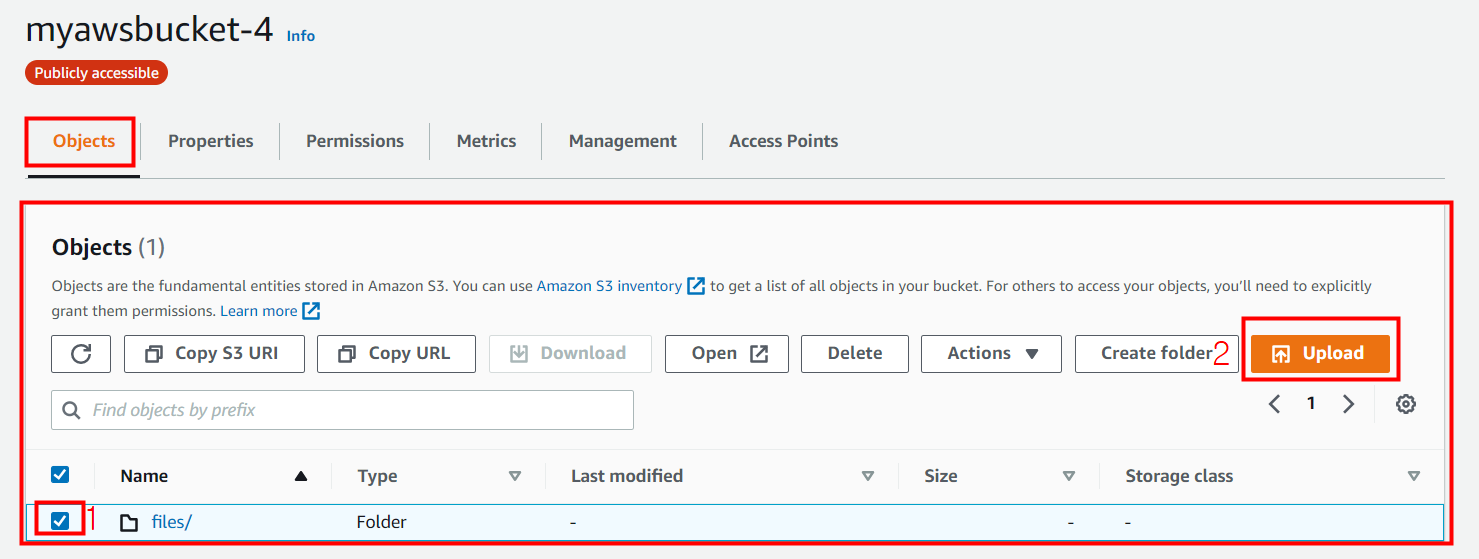Screen dimensions: 1479x559
Task: Click the Name column header
Action: pos(144,476)
